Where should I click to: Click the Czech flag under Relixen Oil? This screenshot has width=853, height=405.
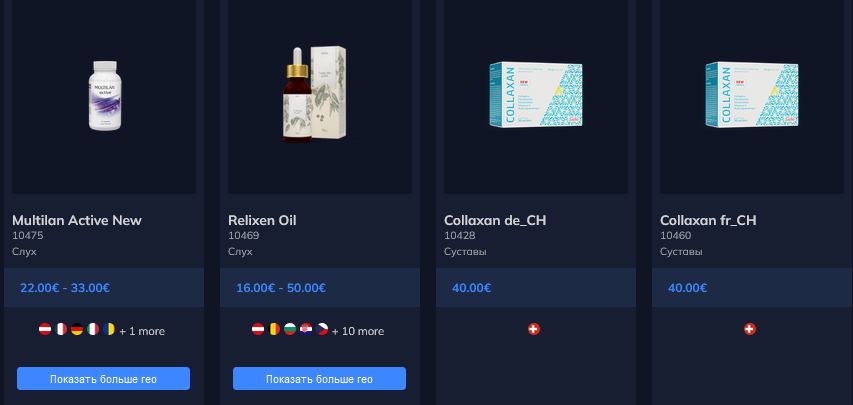tap(322, 329)
